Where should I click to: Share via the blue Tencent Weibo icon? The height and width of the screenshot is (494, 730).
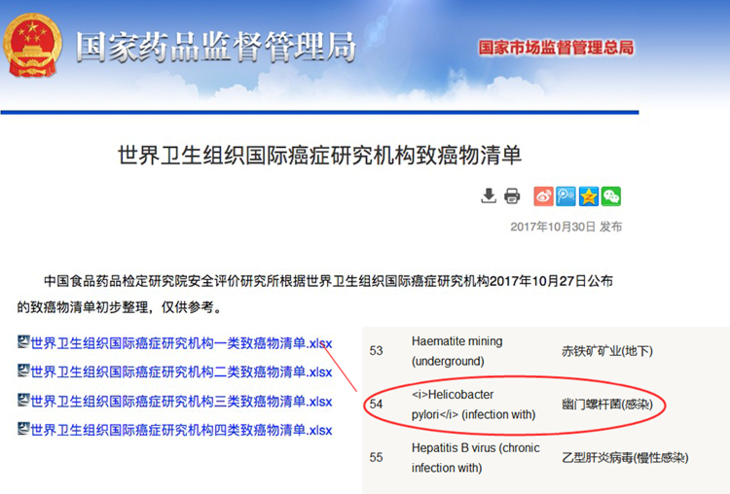[566, 195]
